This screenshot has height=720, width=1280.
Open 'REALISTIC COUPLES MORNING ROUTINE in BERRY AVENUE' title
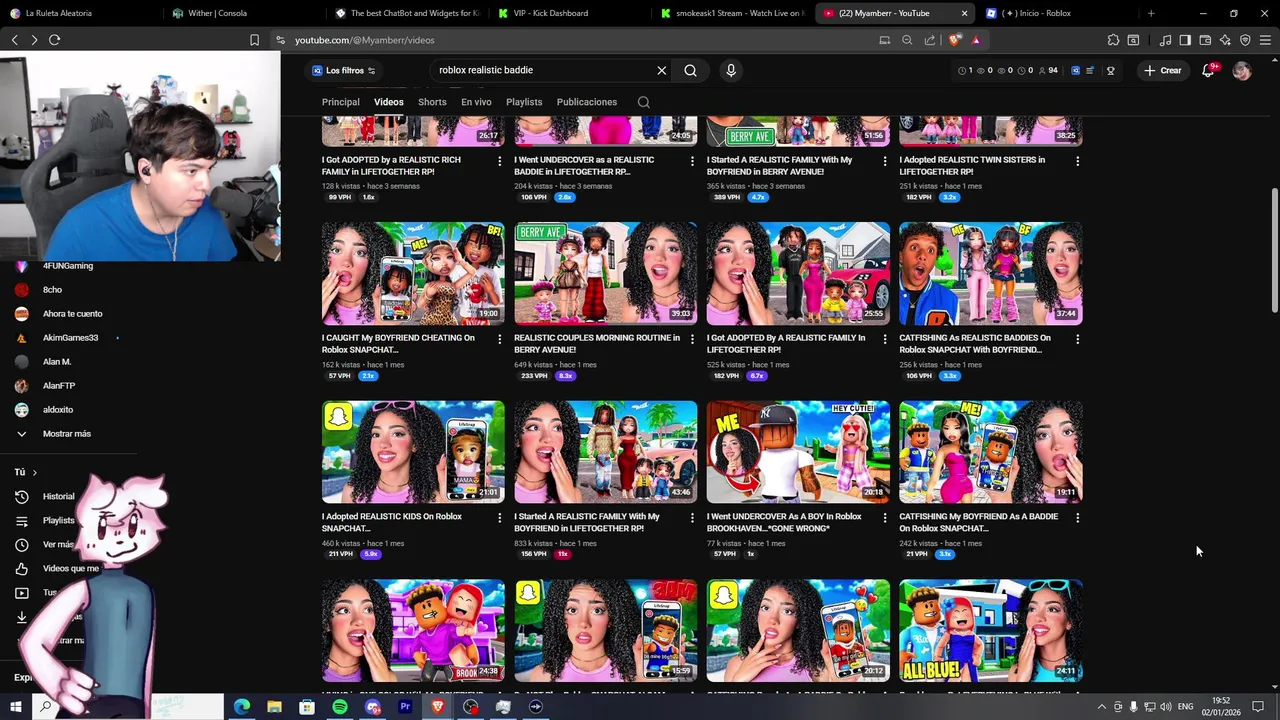[x=597, y=344]
